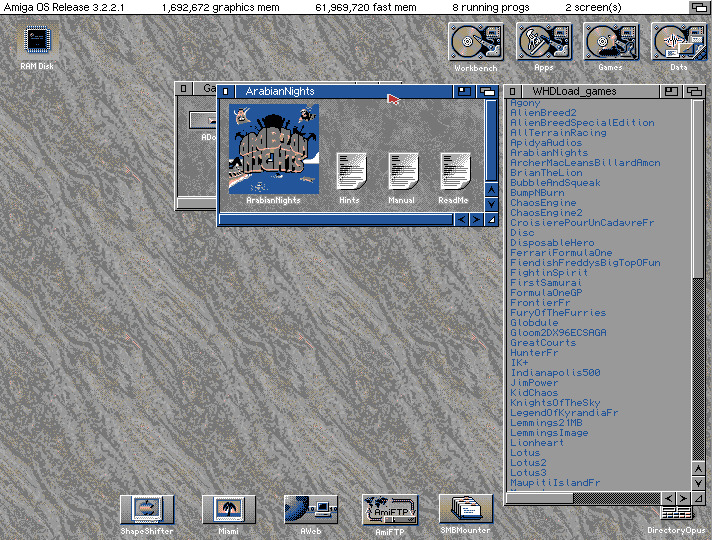
Task: Select Indianapolis500 entry
Action: tap(555, 372)
